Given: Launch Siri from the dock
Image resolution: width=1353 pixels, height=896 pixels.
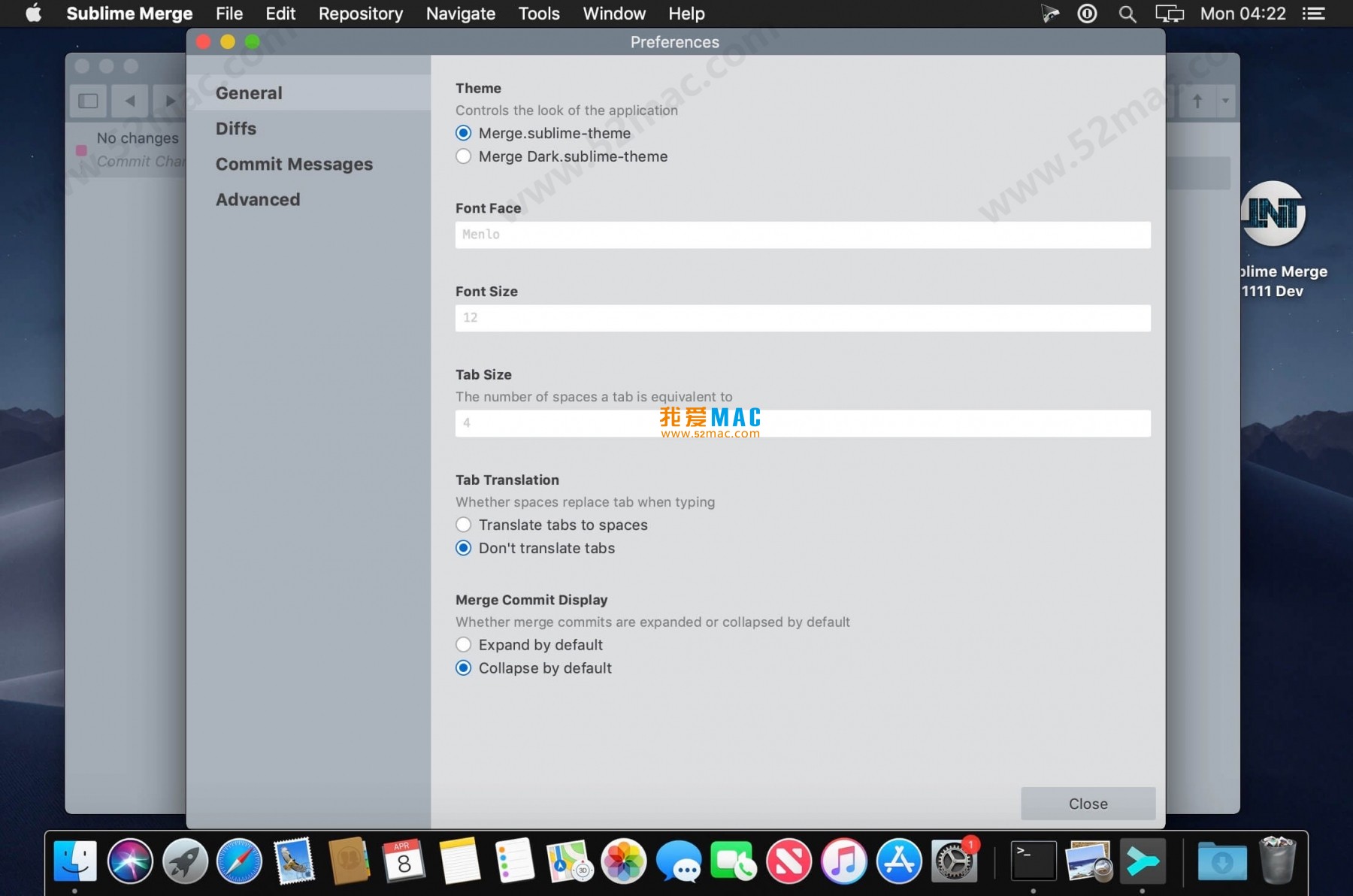Looking at the screenshot, I should (x=130, y=861).
